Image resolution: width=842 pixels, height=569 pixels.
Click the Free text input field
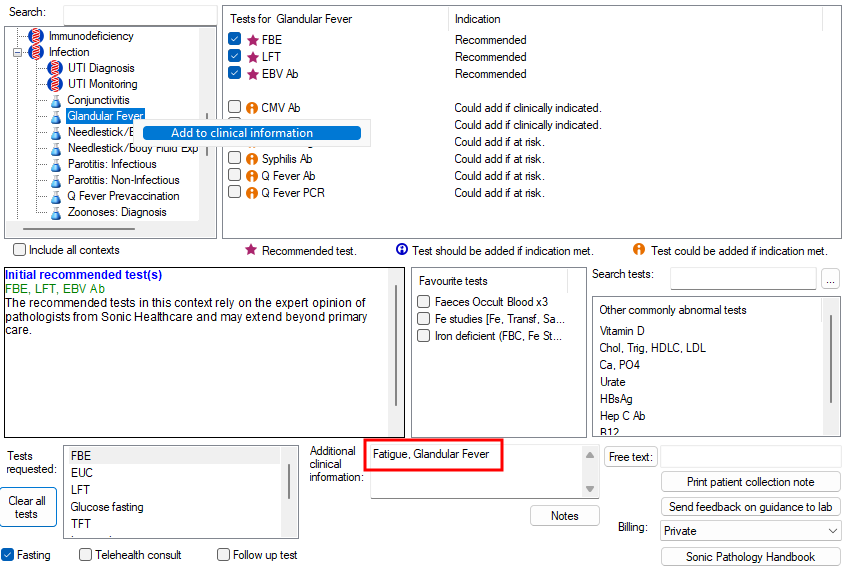click(750, 457)
